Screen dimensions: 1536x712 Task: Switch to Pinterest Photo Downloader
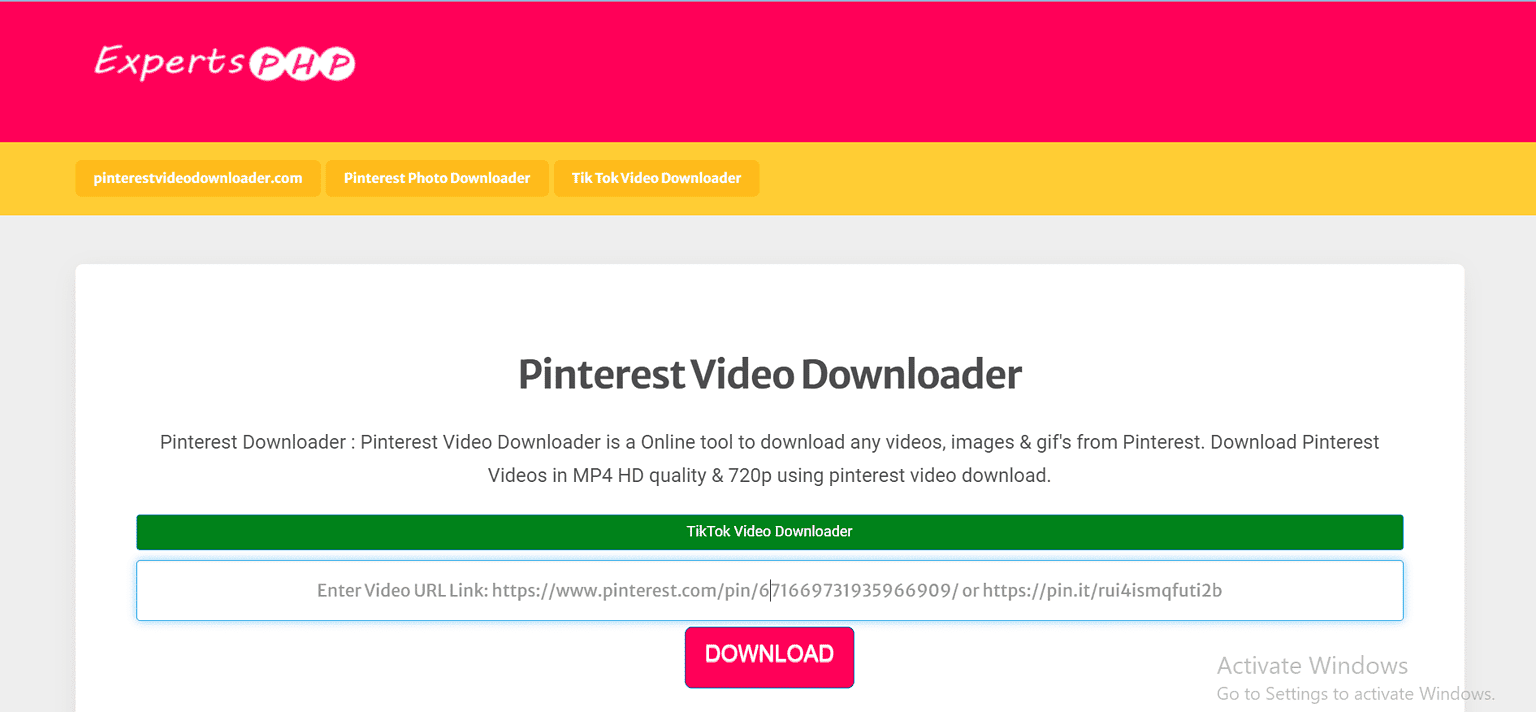436,177
